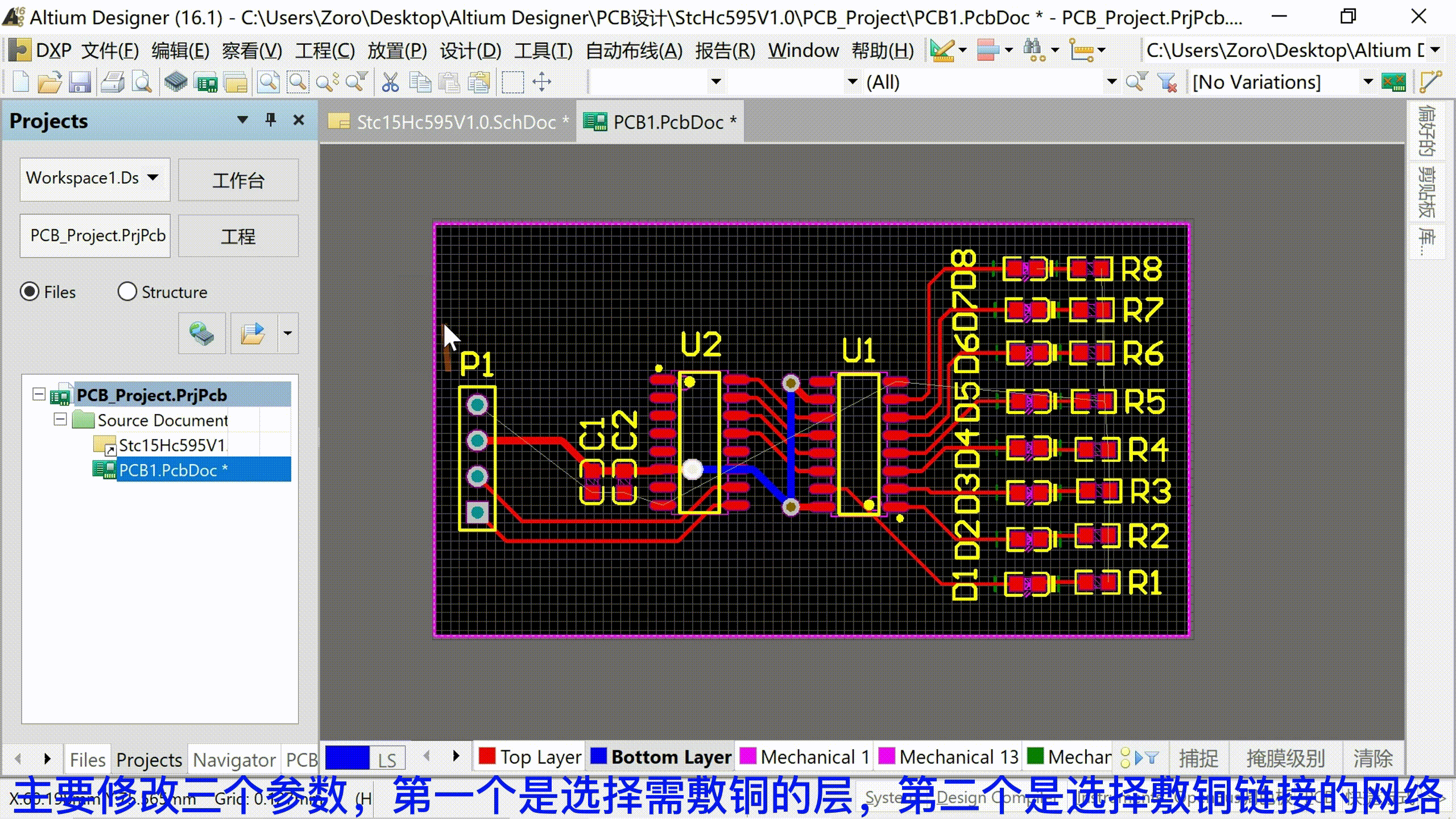Select the Structure radio button

tap(127, 292)
